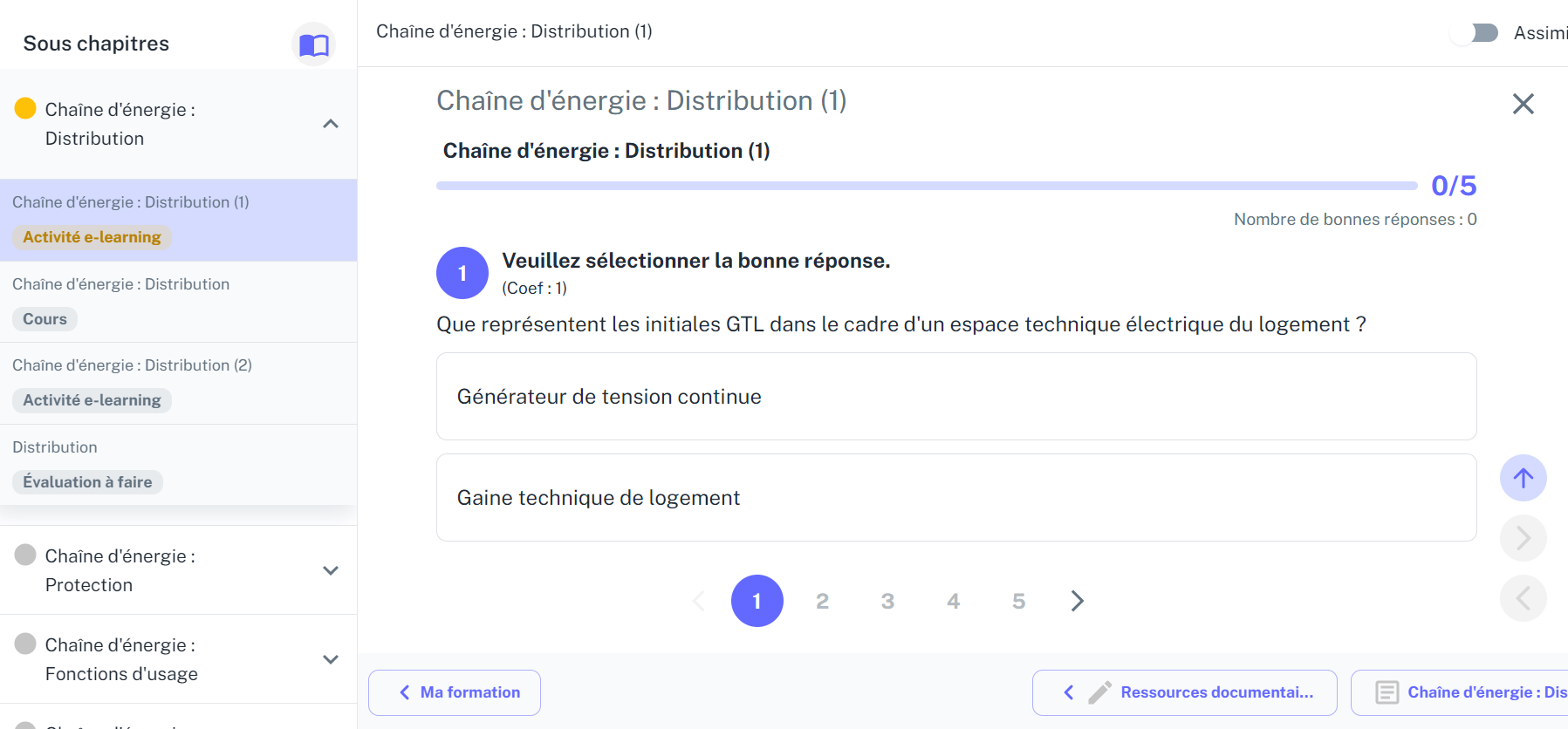Go to next question using pagination arrow
1568x729 pixels.
[x=1077, y=601]
